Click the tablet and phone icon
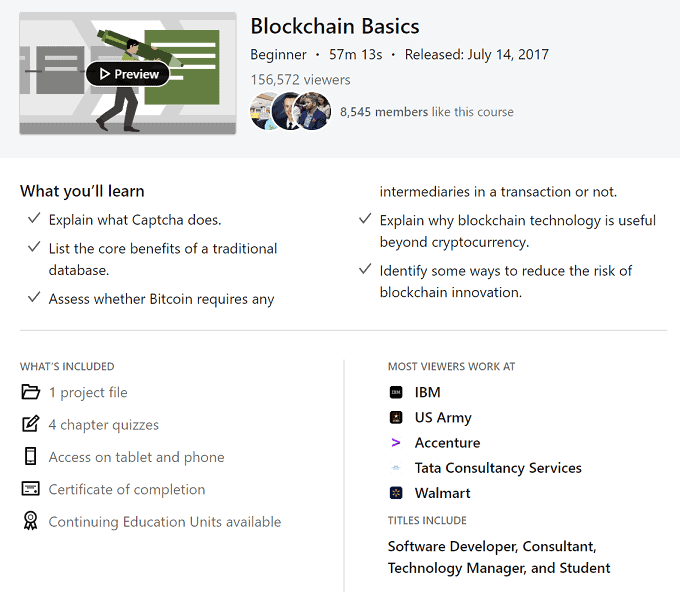 click(x=30, y=457)
